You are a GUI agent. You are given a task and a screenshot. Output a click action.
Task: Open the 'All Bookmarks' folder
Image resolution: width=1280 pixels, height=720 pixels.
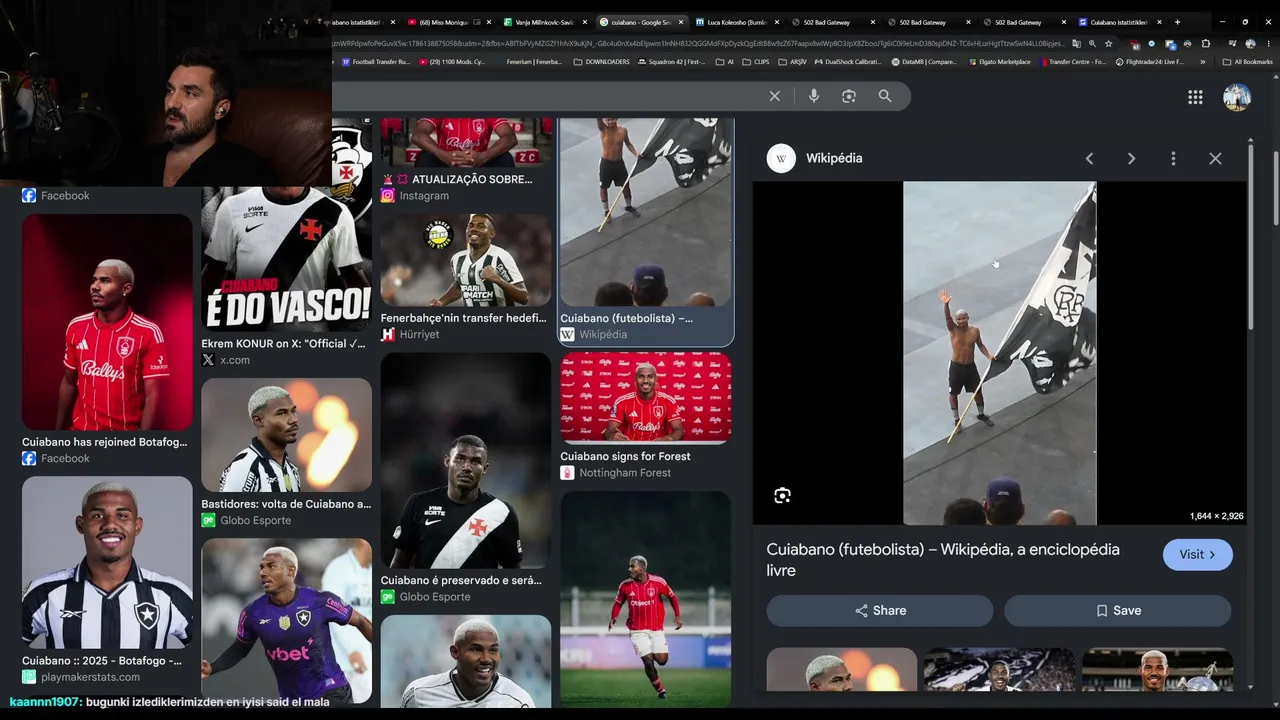click(1248, 62)
